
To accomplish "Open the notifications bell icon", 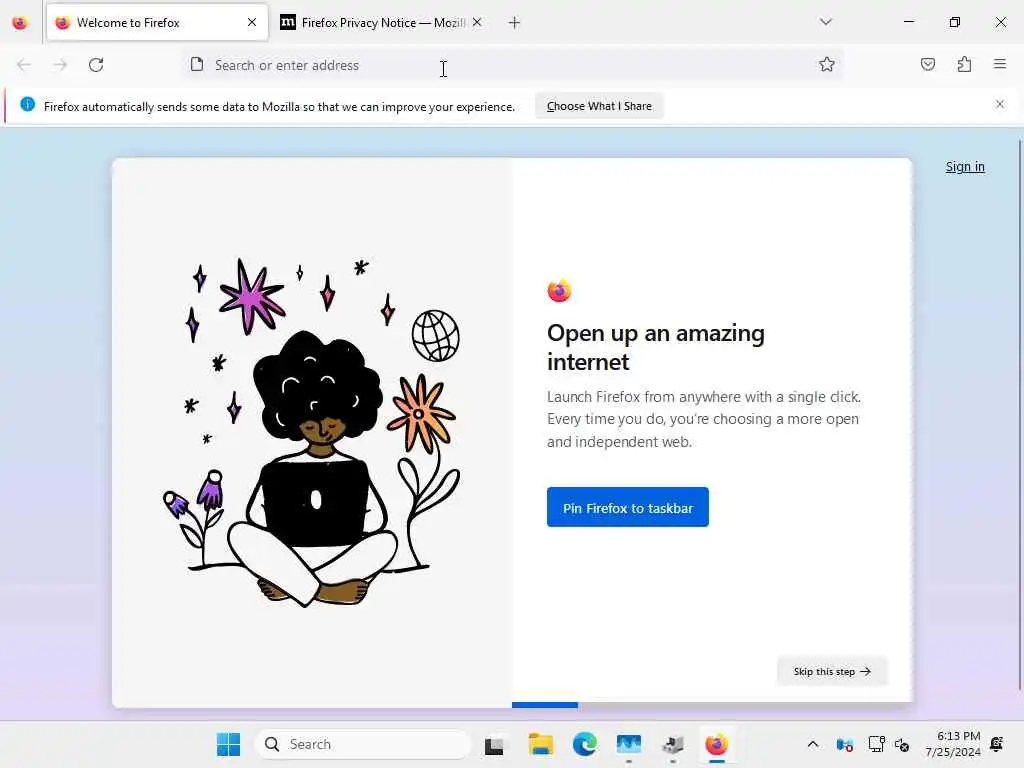I will click(x=997, y=744).
